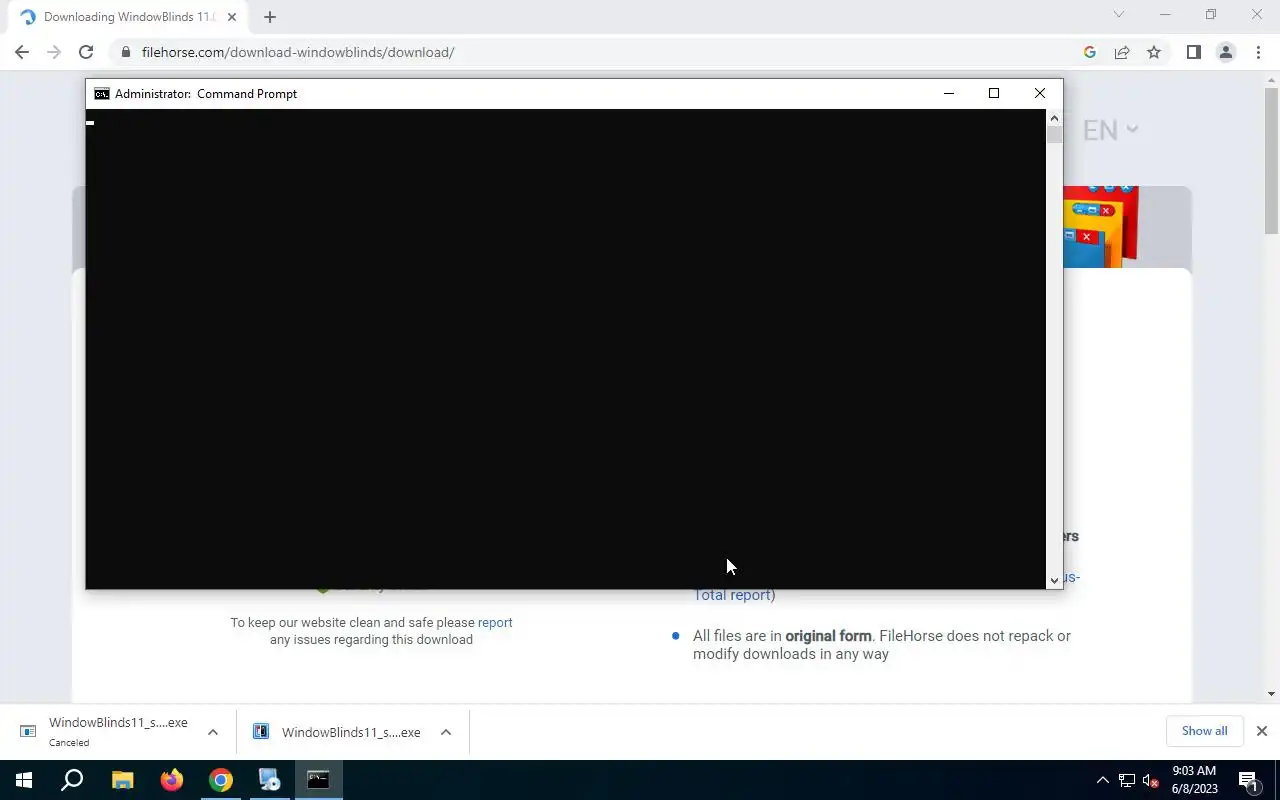Viewport: 1280px width, 800px height.
Task: Go back in Chrome browser
Action: 22,52
